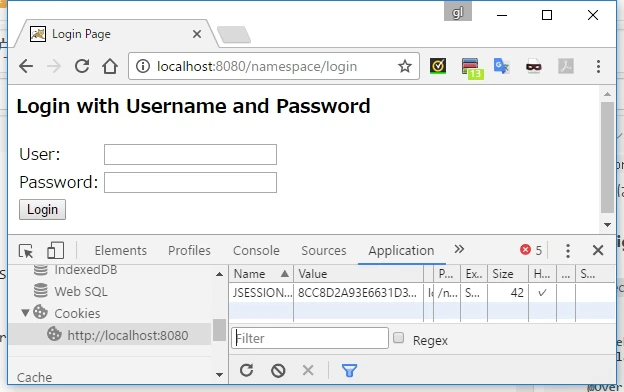Open the greyed PDF extension icon
The height and width of the screenshot is (392, 624).
(566, 66)
